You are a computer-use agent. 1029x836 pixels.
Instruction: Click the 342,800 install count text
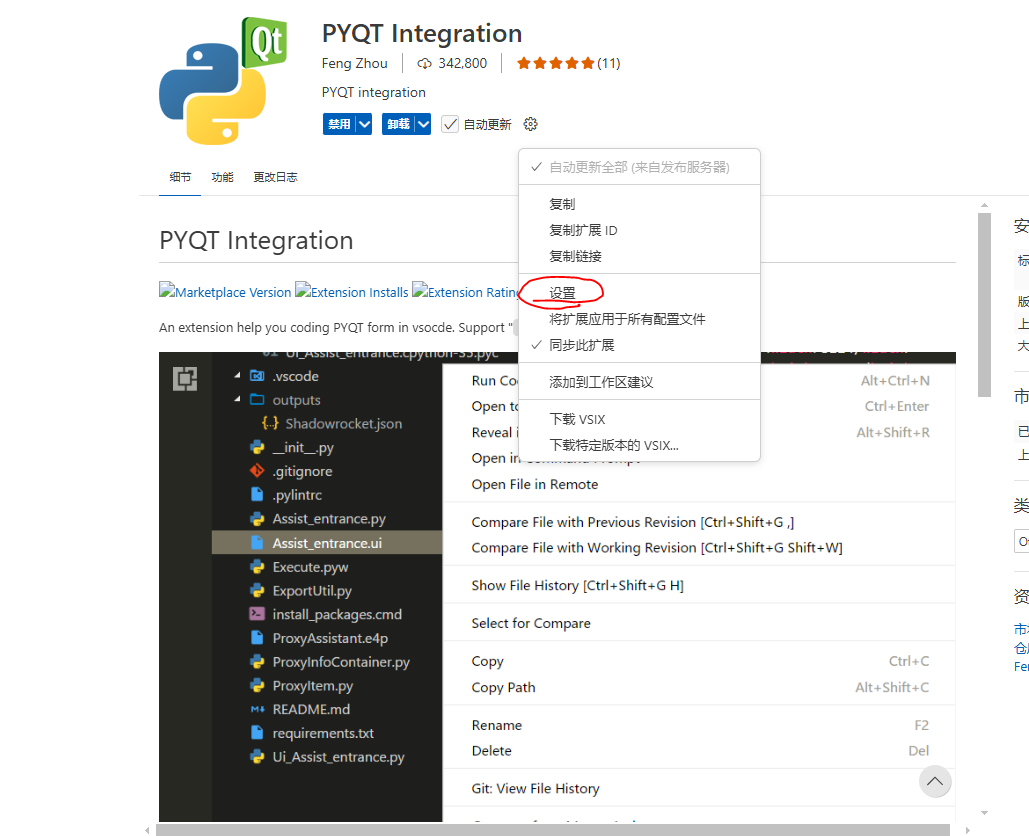463,63
